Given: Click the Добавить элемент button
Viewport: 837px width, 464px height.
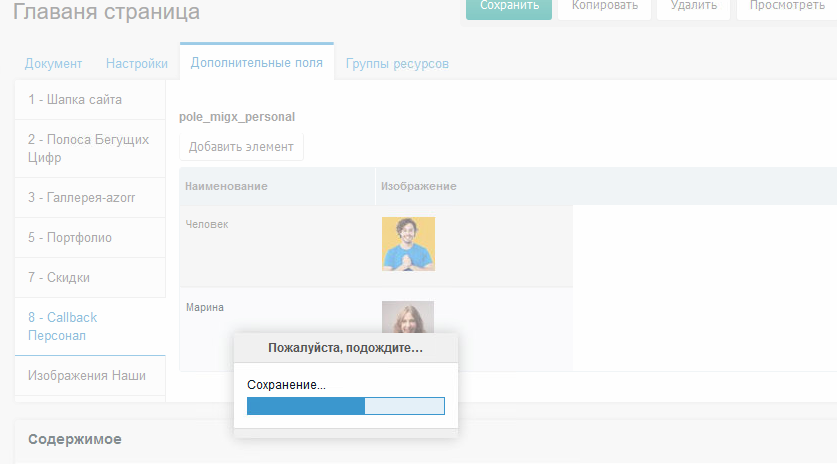Looking at the screenshot, I should tap(241, 147).
